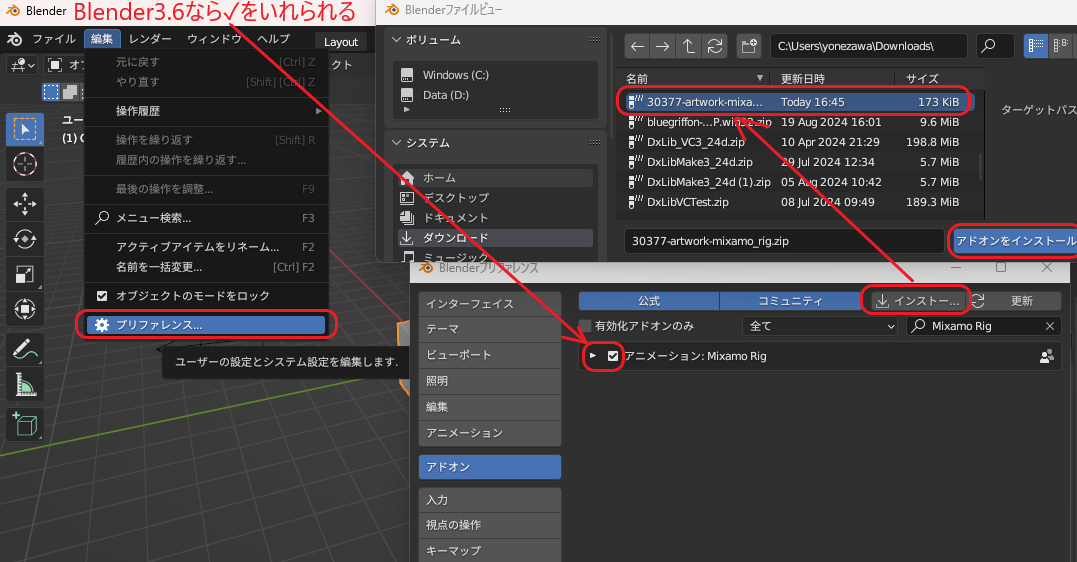Click the file browser search magnifier icon
This screenshot has height=562, width=1077.
[988, 46]
